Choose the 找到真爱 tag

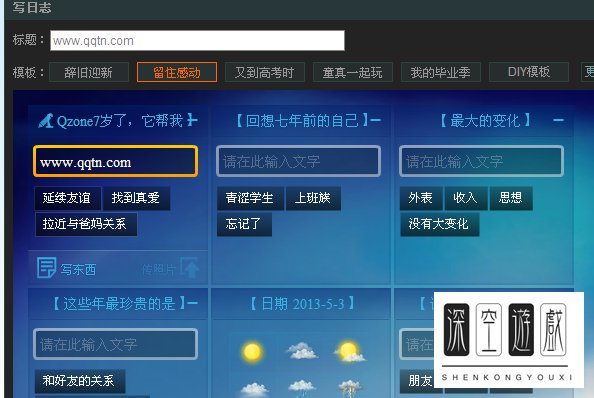[x=136, y=198]
